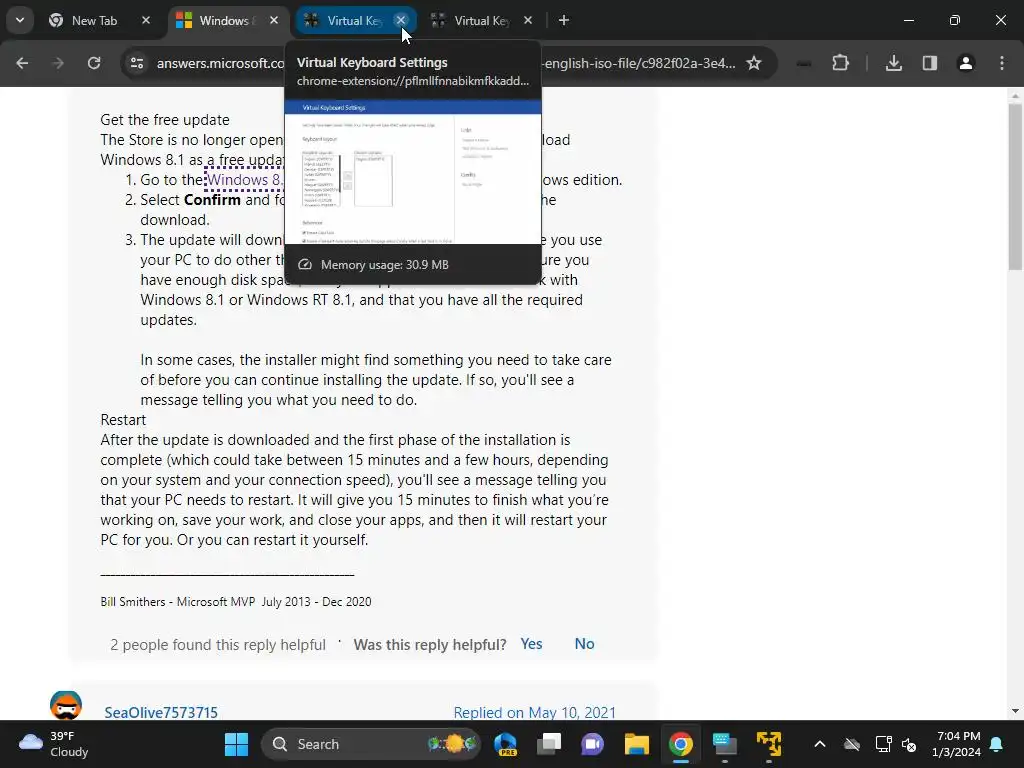Viewport: 1024px width, 768px height.
Task: Toggle the browser side panel
Action: click(930, 63)
